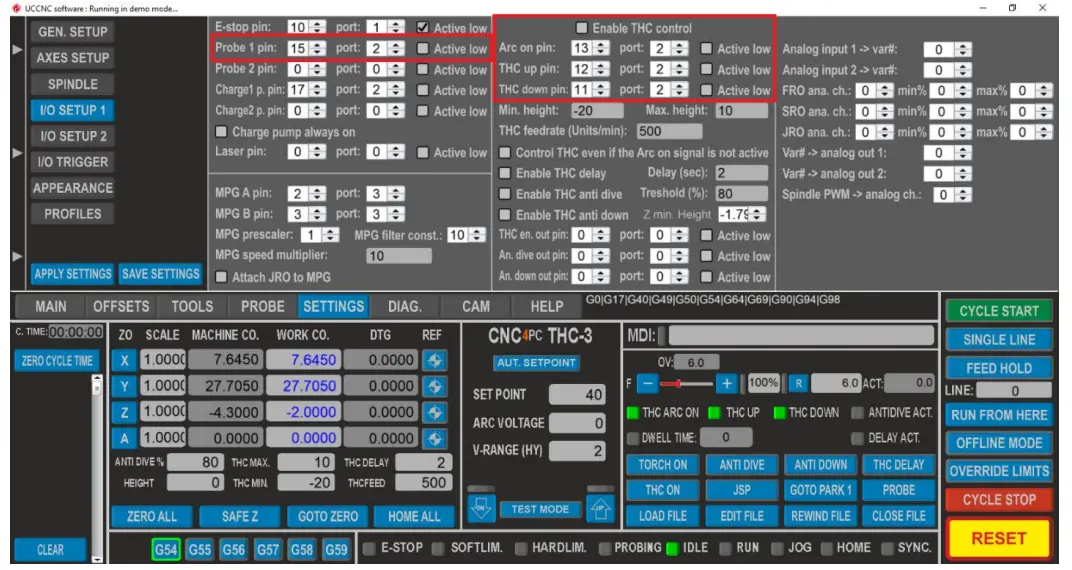Open the I/O SETUP 2 page
The height and width of the screenshot is (570, 1072).
72,136
